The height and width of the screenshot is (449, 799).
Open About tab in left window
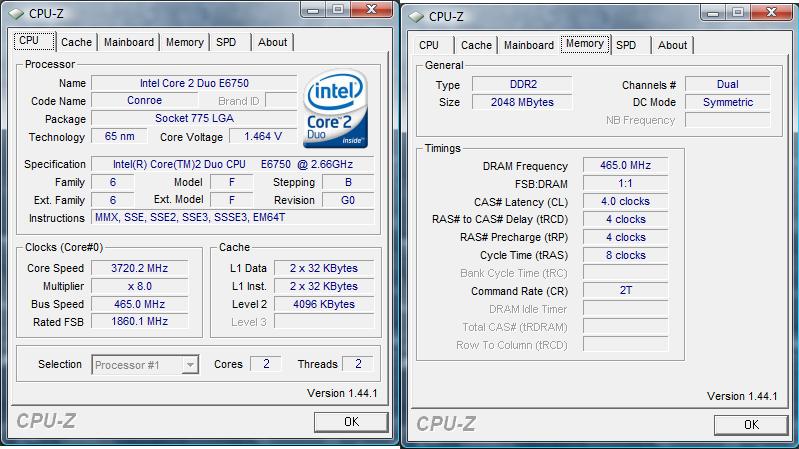pyautogui.click(x=273, y=42)
